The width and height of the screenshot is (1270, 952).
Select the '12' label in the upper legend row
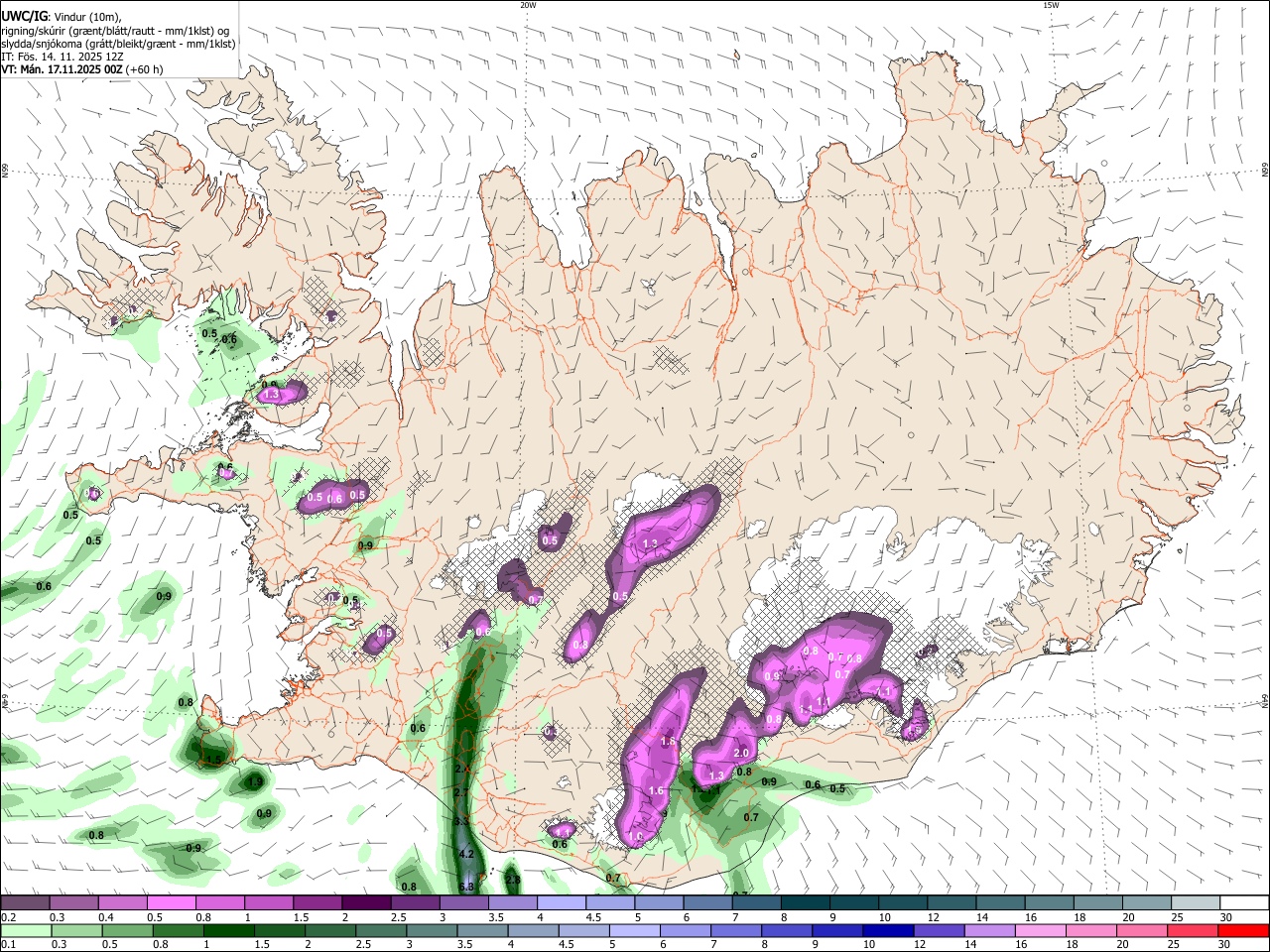pyautogui.click(x=933, y=917)
